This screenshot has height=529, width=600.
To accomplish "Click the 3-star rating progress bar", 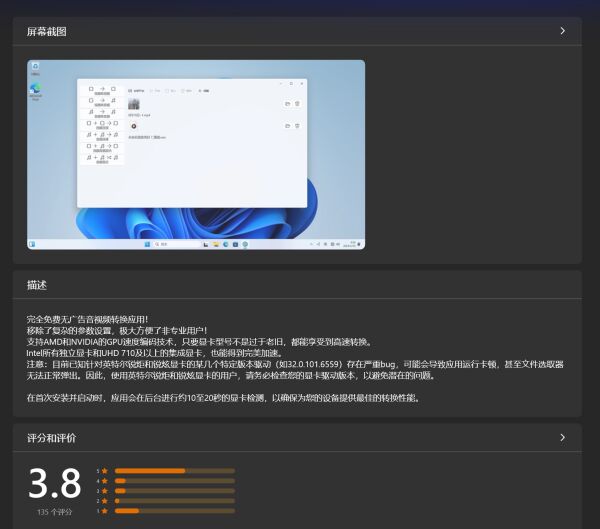I will (175, 491).
